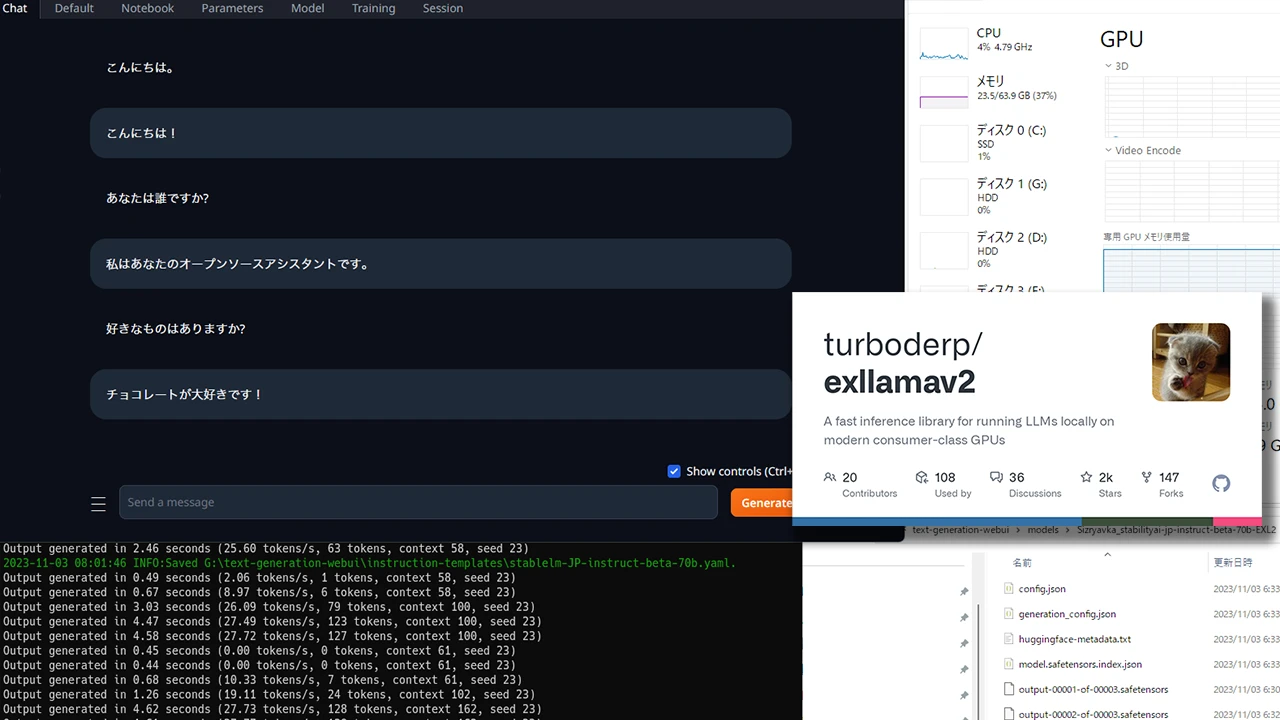Switch to the Parameters tab
The height and width of the screenshot is (720, 1280).
pyautogui.click(x=232, y=8)
